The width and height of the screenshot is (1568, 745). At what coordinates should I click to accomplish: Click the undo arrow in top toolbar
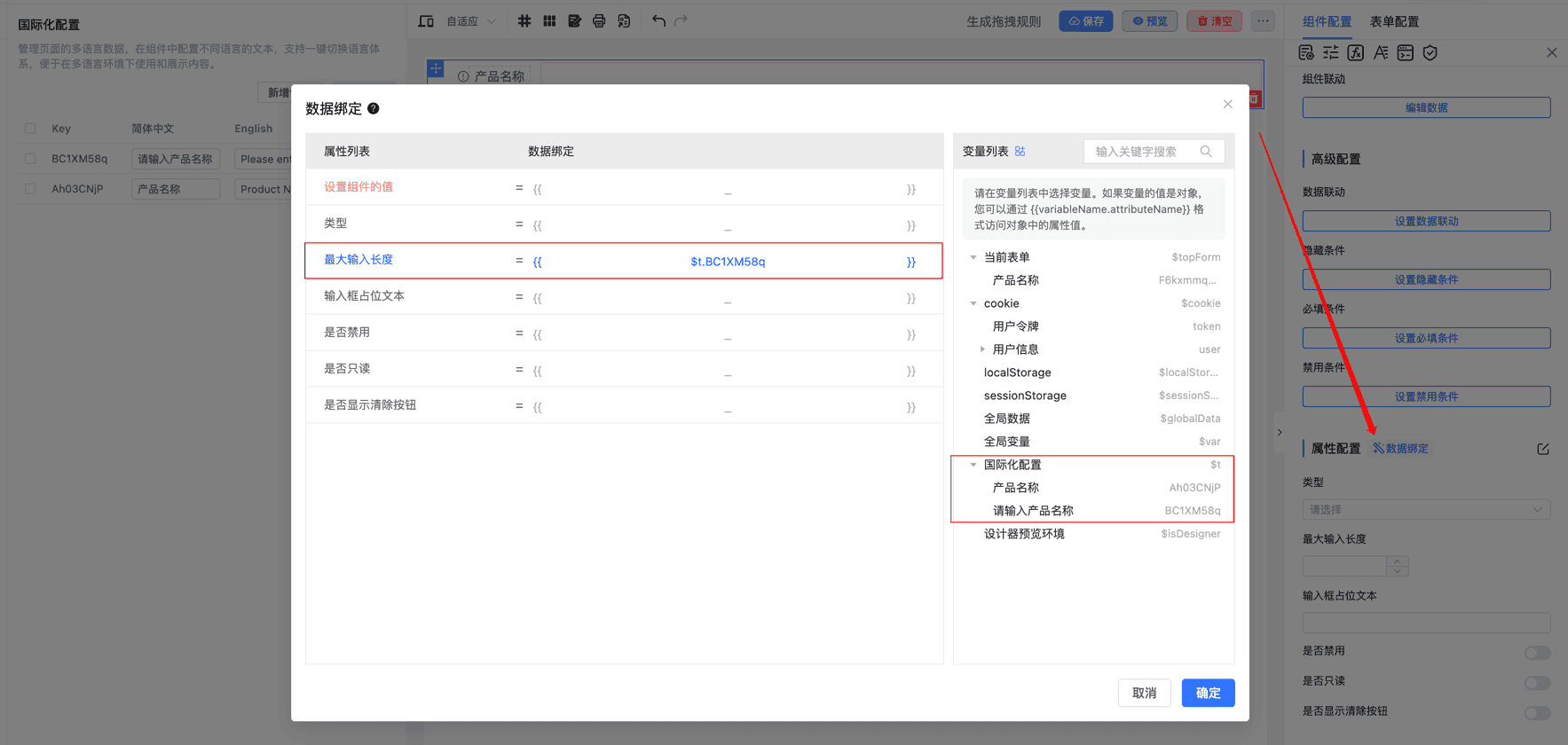[658, 21]
